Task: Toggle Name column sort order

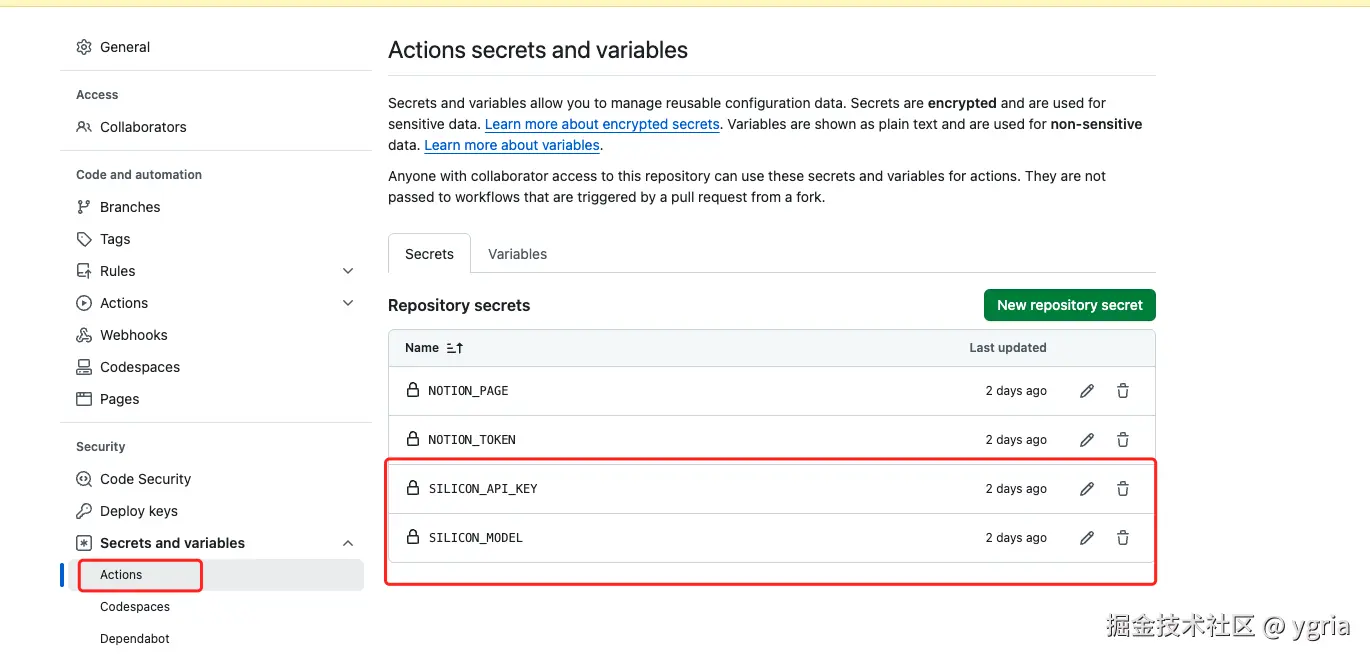Action: click(455, 348)
